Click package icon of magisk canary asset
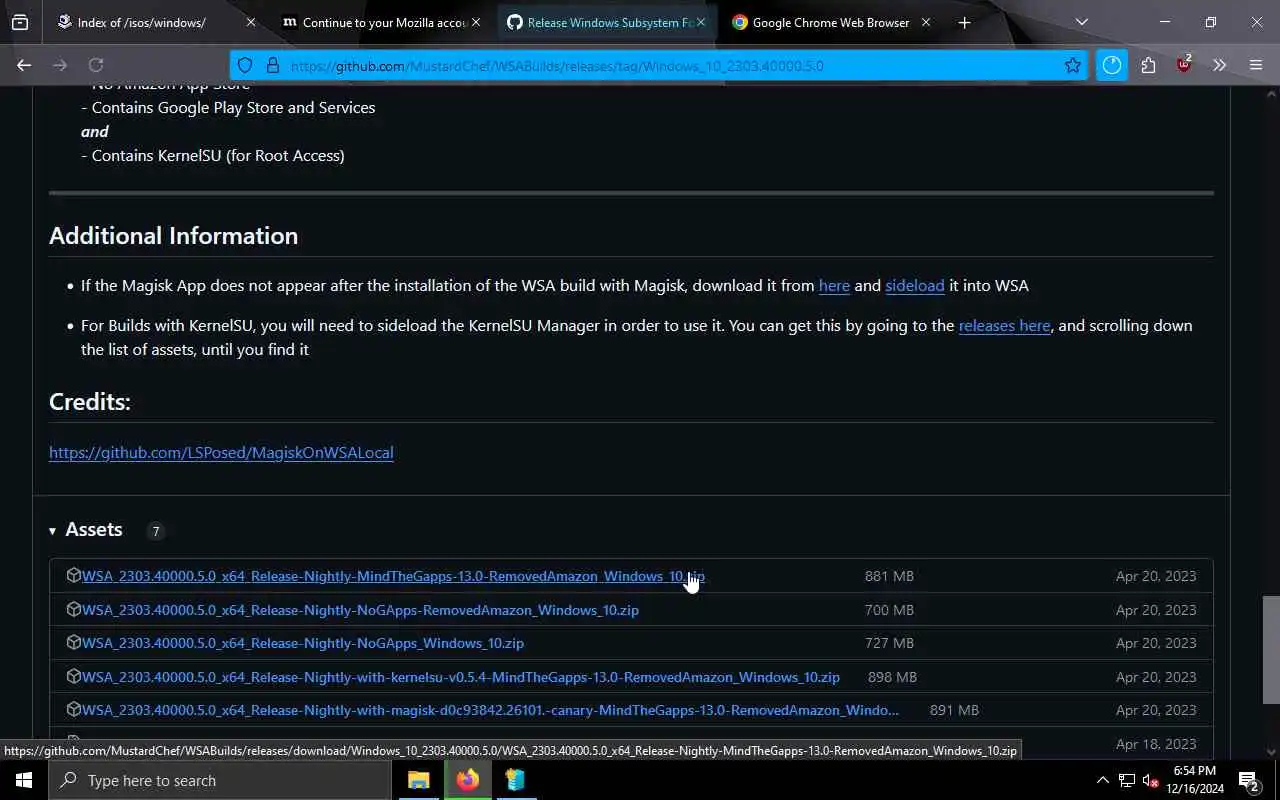The width and height of the screenshot is (1280, 800). [73, 709]
